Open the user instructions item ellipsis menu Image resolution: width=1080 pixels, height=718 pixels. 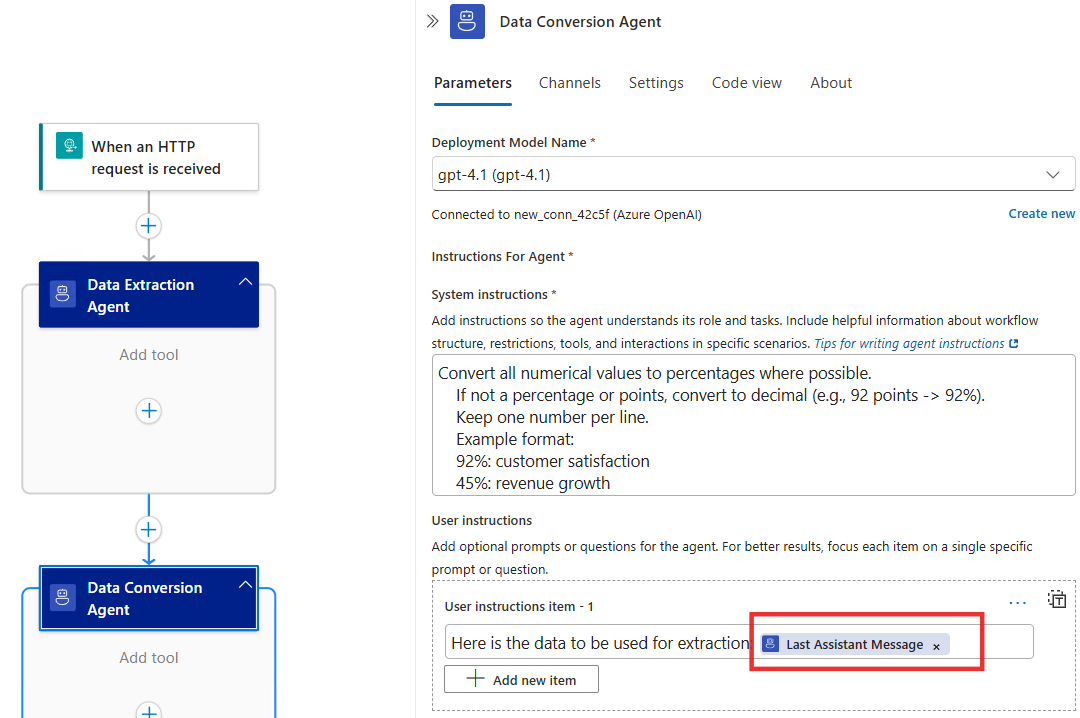(1017, 601)
